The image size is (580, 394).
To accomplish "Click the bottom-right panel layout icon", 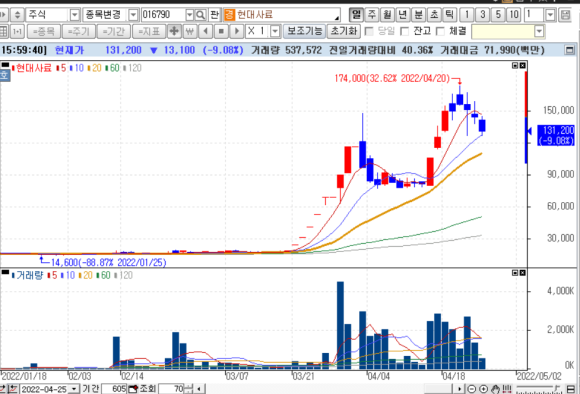I will 571,389.
